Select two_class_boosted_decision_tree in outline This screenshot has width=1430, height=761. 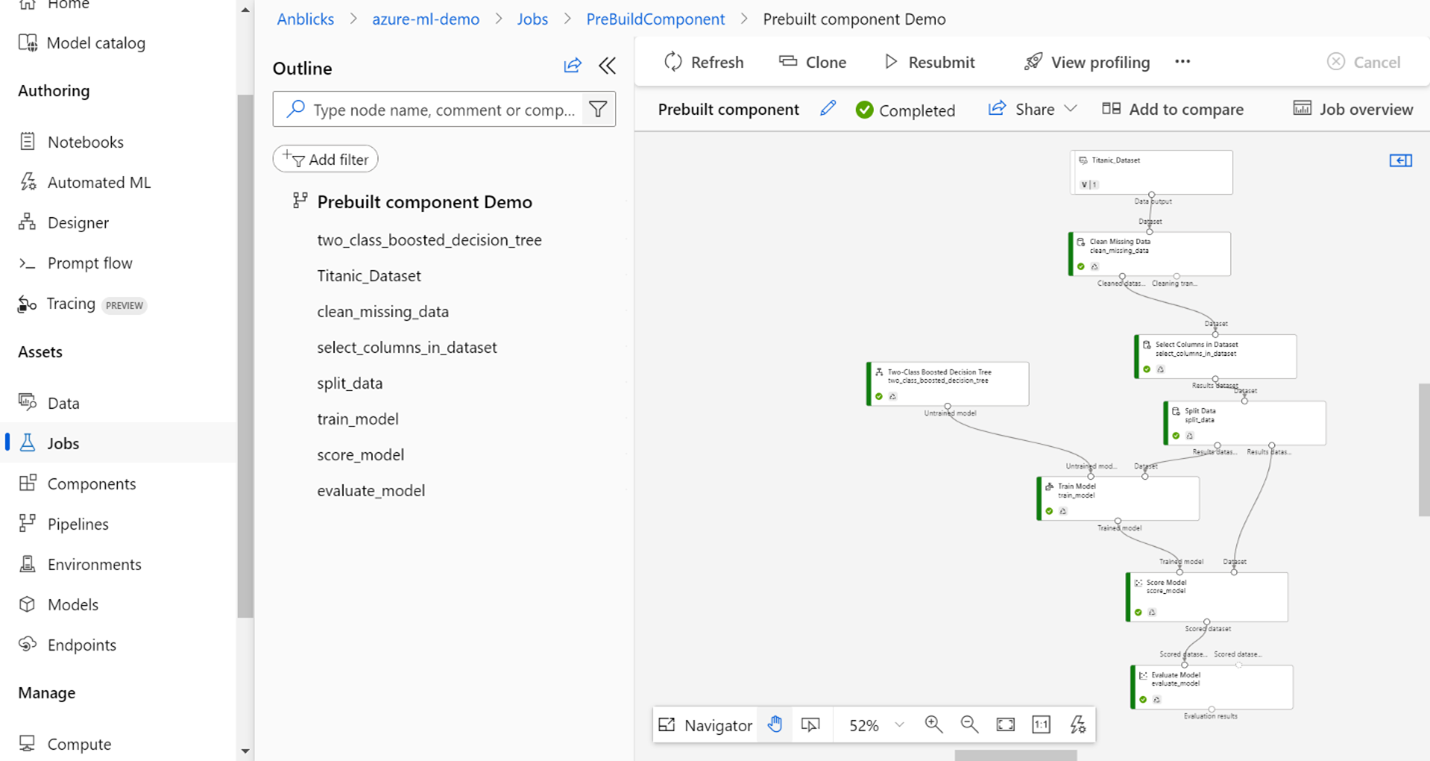tap(429, 240)
